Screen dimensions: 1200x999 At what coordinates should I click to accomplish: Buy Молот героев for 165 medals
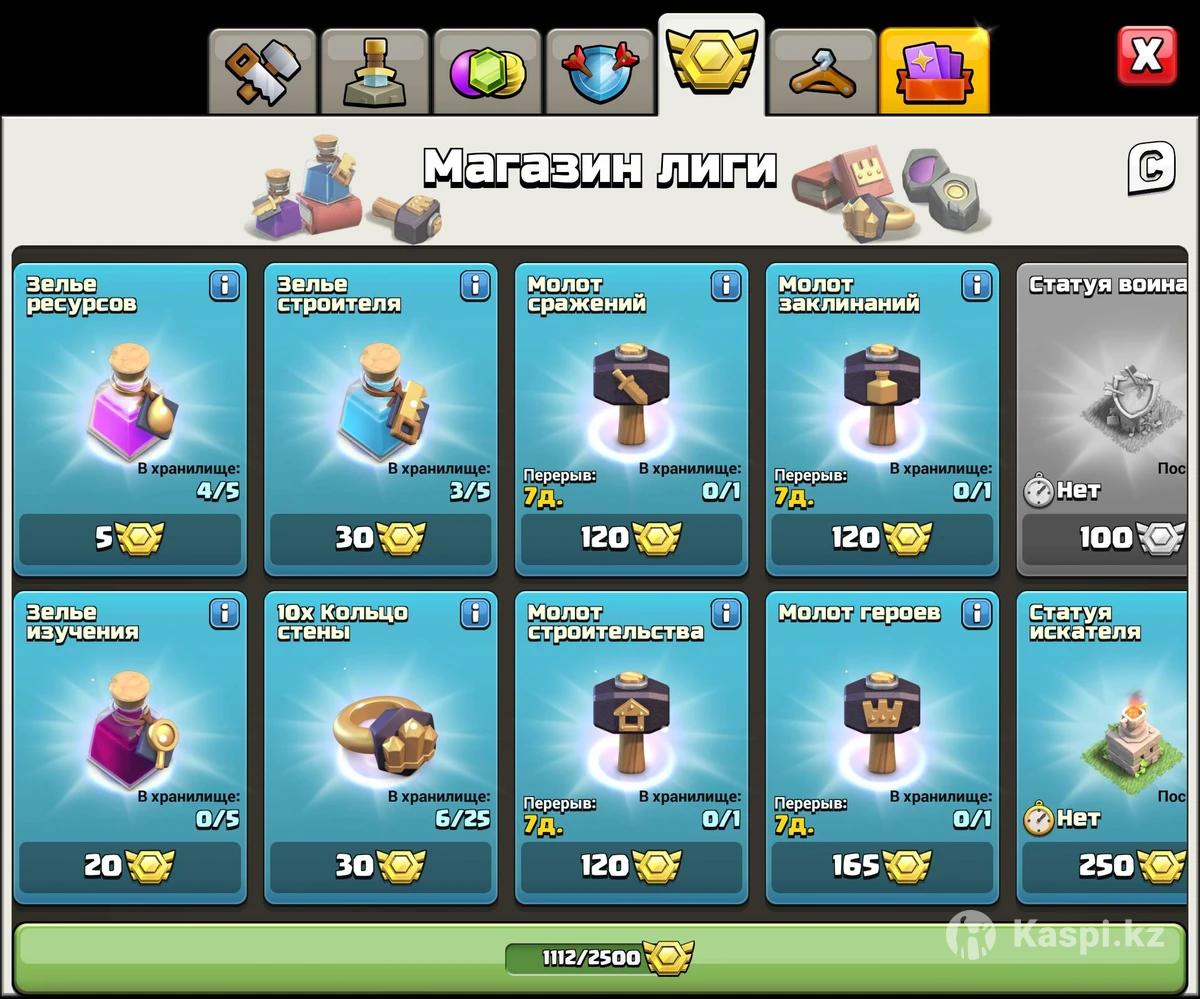click(882, 866)
